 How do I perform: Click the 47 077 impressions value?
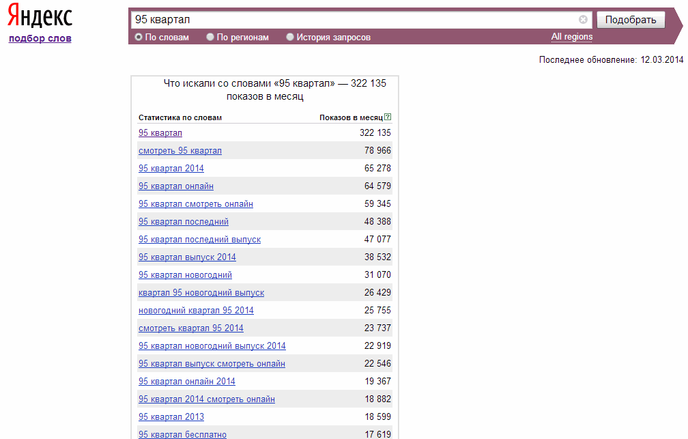tap(377, 239)
